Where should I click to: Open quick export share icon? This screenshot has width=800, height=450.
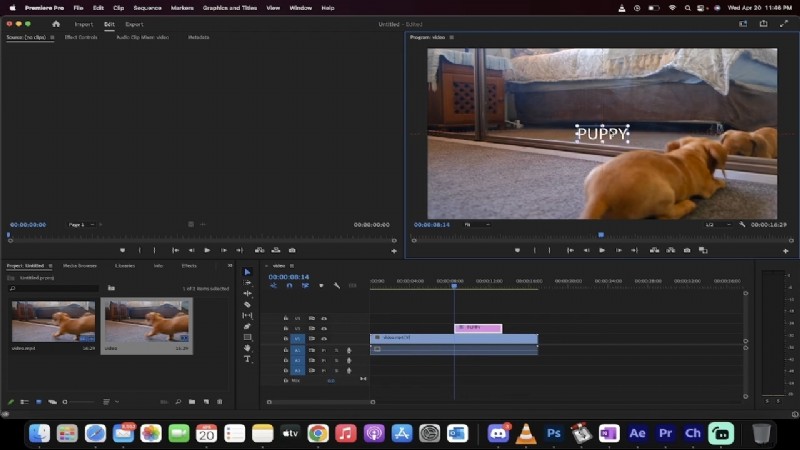(763, 24)
